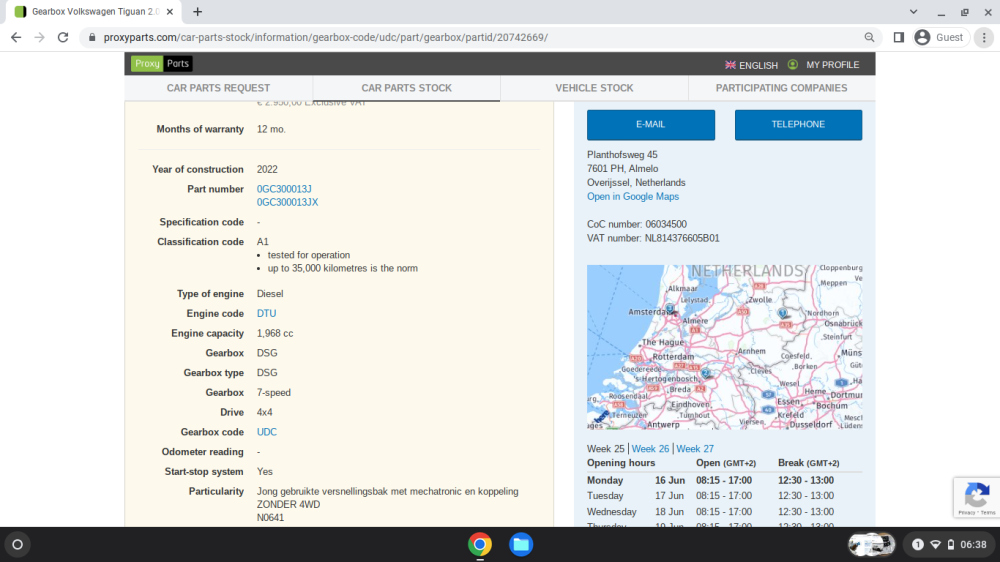Click the address bar URL

pos(326,38)
